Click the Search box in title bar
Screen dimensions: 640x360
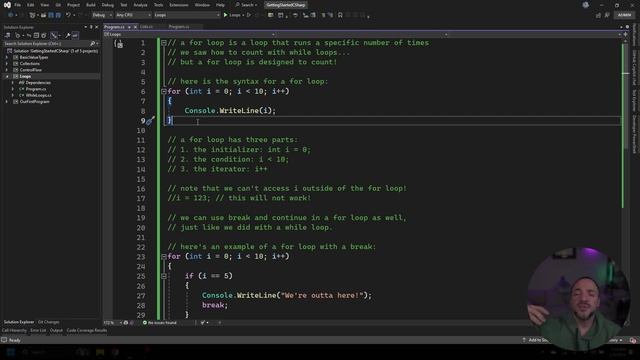coord(246,5)
